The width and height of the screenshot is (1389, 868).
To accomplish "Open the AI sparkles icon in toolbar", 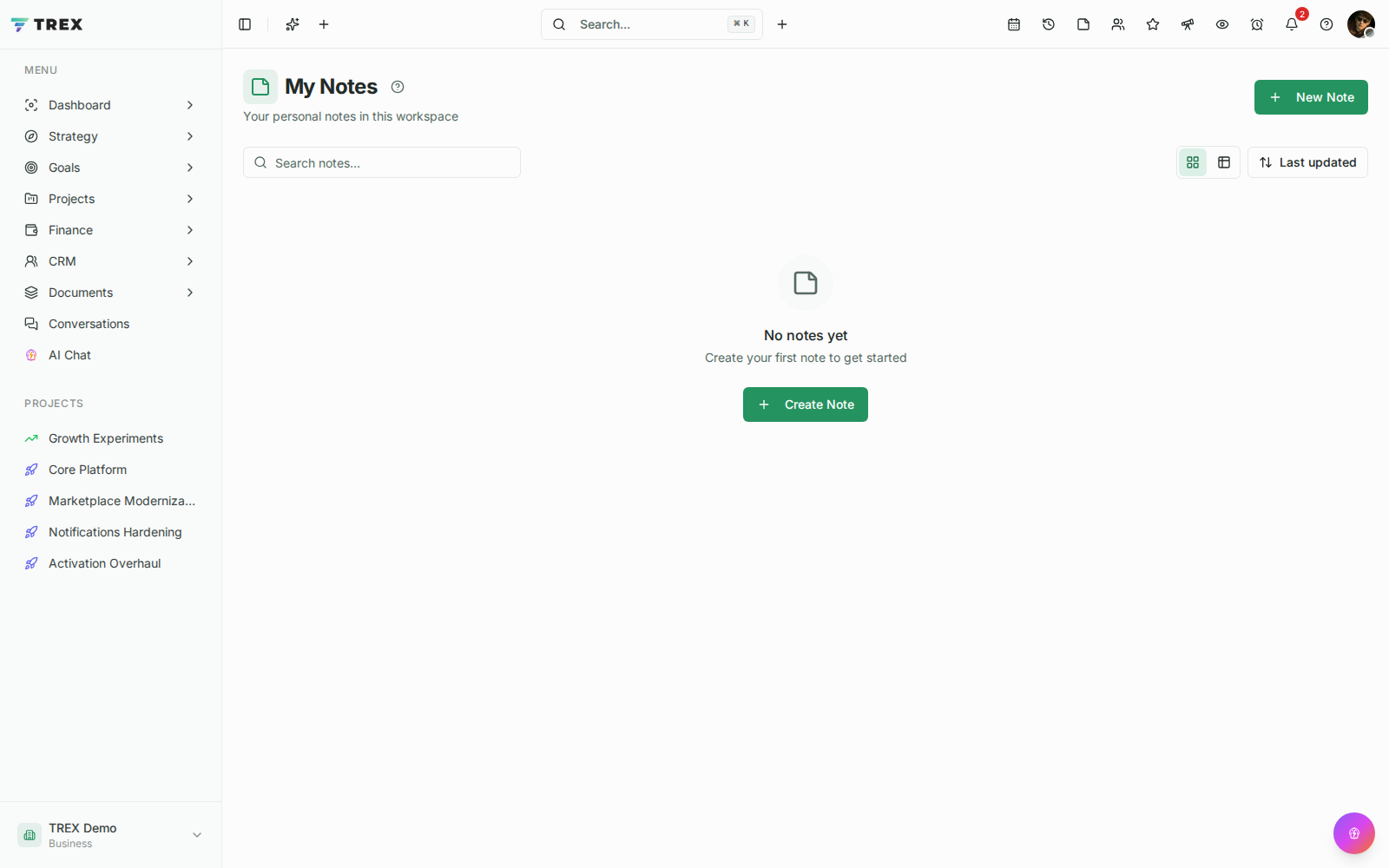I will pos(293,24).
